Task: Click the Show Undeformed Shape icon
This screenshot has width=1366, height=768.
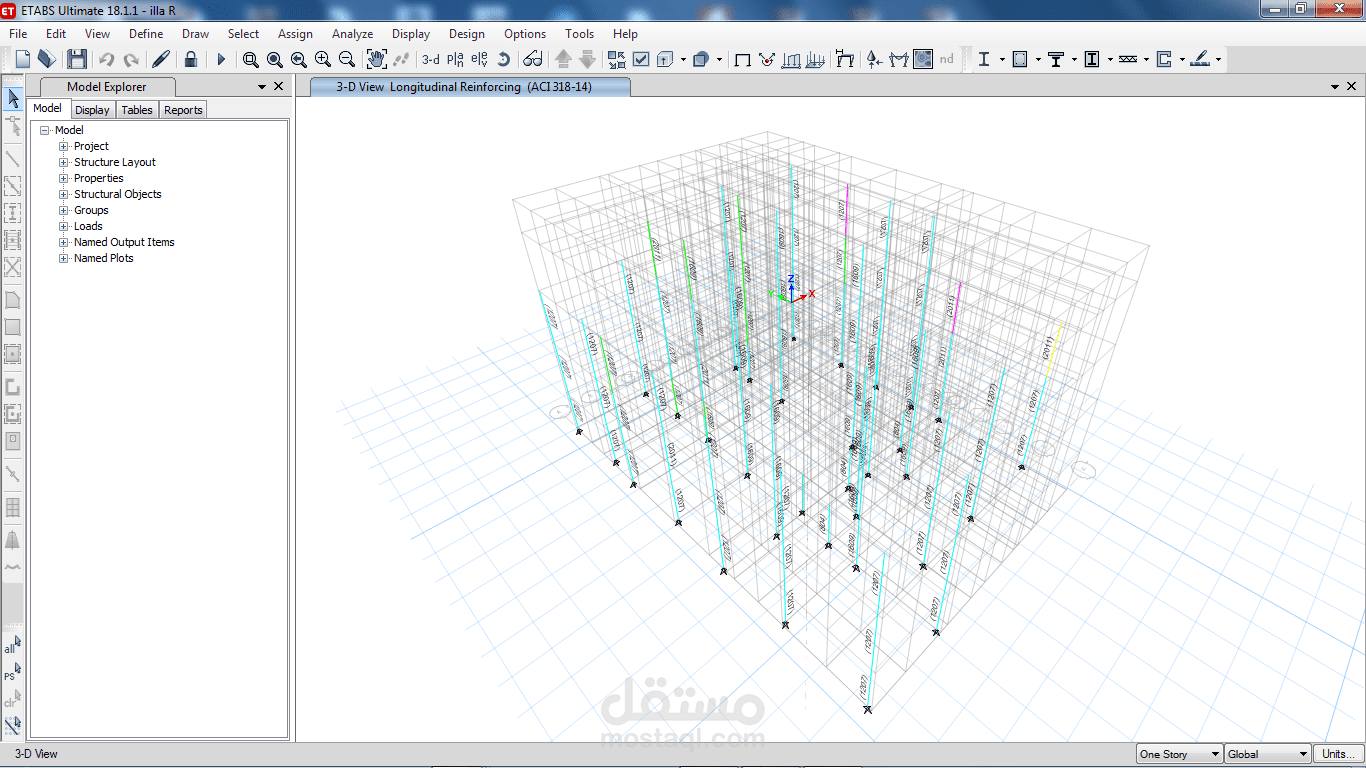Action: pos(742,60)
